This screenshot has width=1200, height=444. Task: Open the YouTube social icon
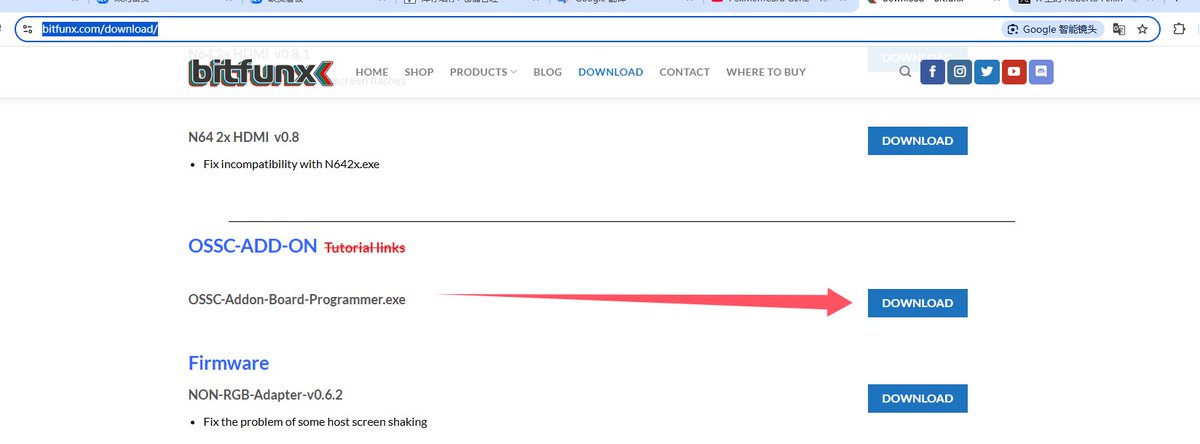pyautogui.click(x=1014, y=72)
